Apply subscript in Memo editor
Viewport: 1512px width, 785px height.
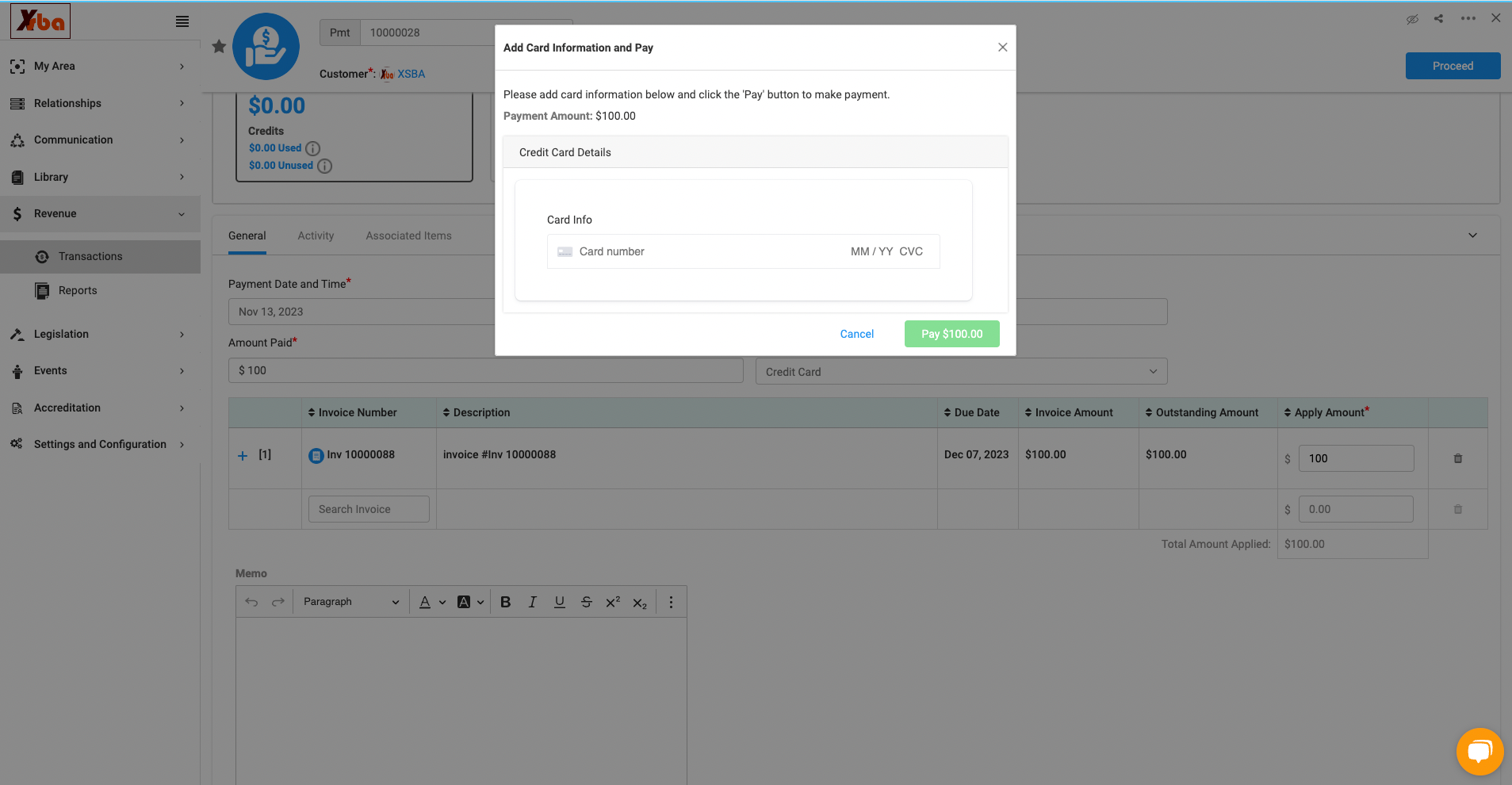click(640, 603)
